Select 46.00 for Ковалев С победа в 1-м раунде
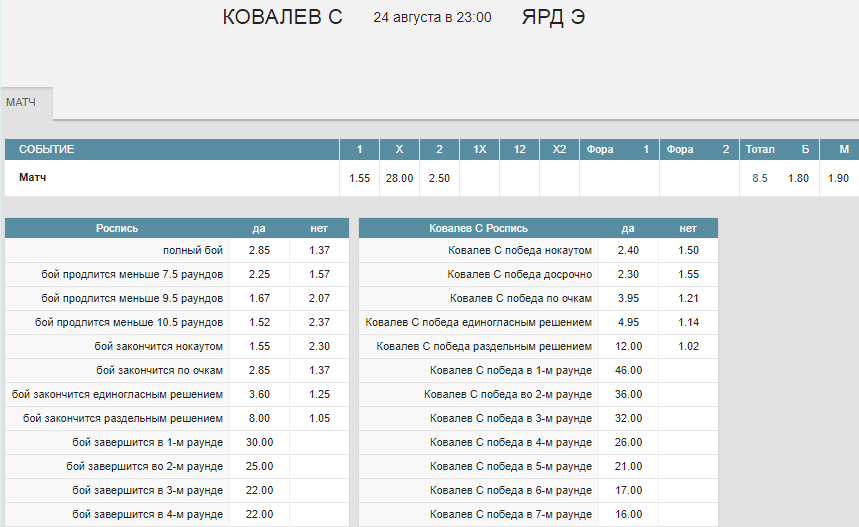 [x=628, y=370]
